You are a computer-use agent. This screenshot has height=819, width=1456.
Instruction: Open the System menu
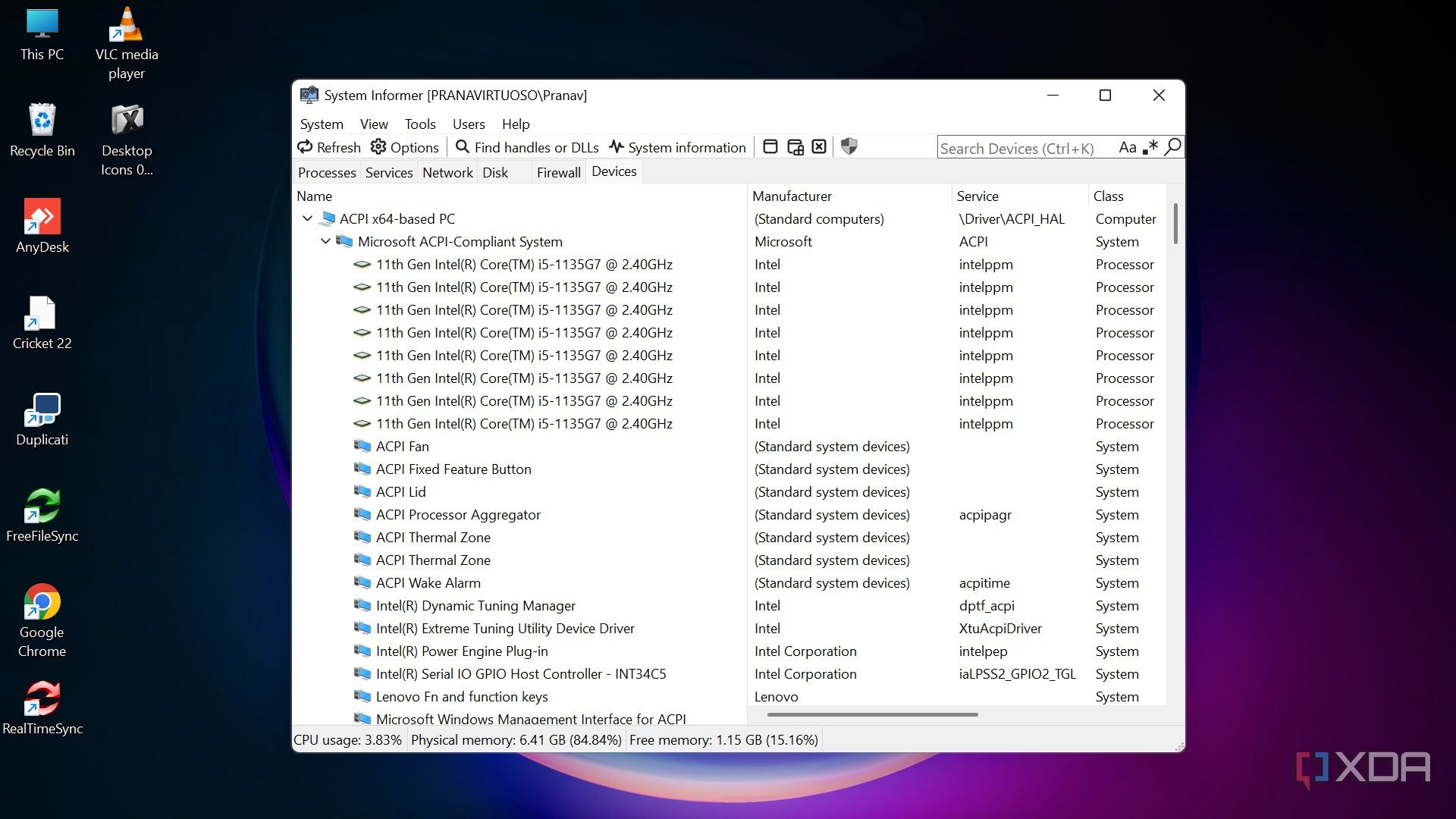coord(322,124)
